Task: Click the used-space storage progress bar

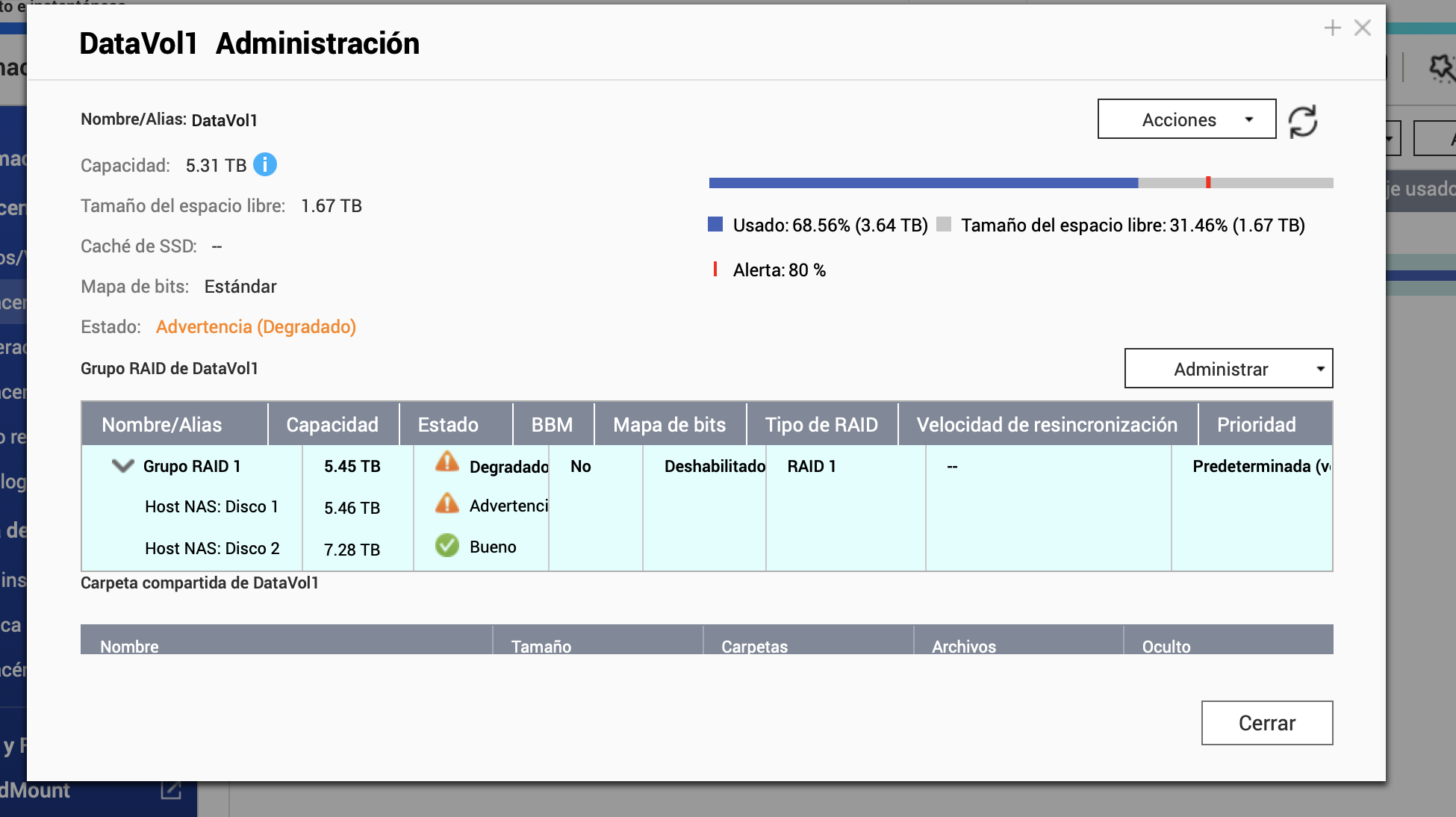Action: pos(923,183)
